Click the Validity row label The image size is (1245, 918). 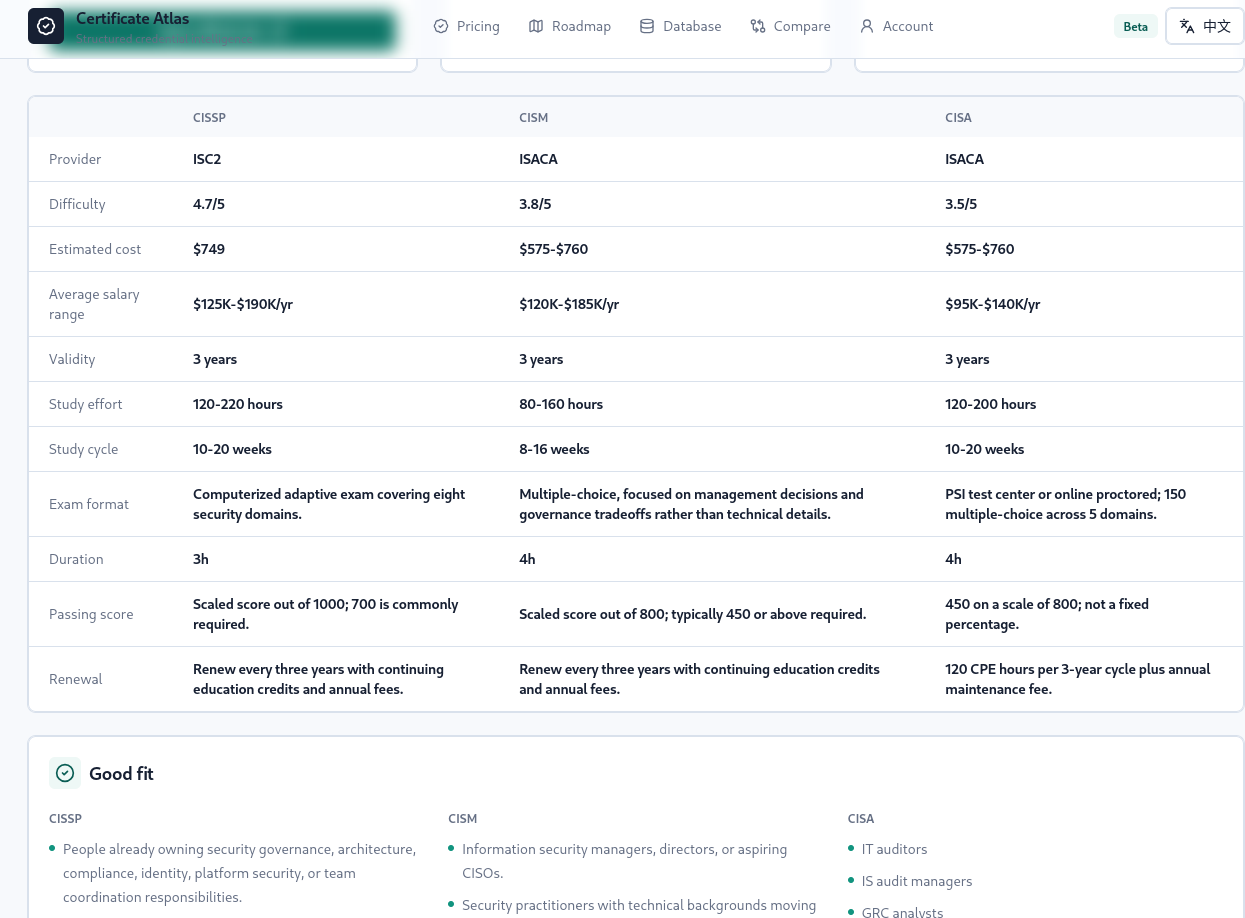tap(72, 359)
